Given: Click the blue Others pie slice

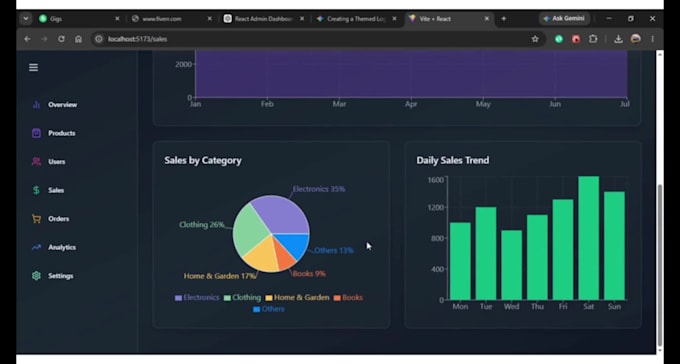Looking at the screenshot, I should (293, 244).
